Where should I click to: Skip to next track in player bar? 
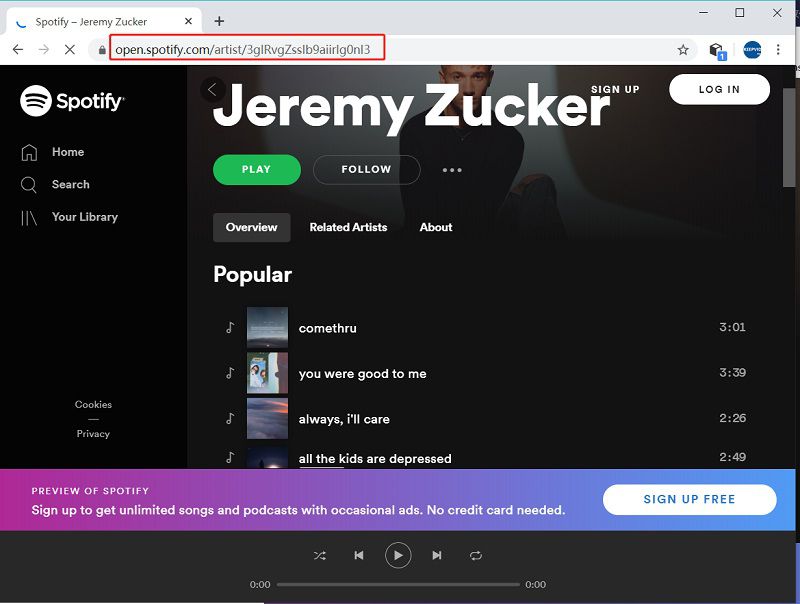[437, 555]
